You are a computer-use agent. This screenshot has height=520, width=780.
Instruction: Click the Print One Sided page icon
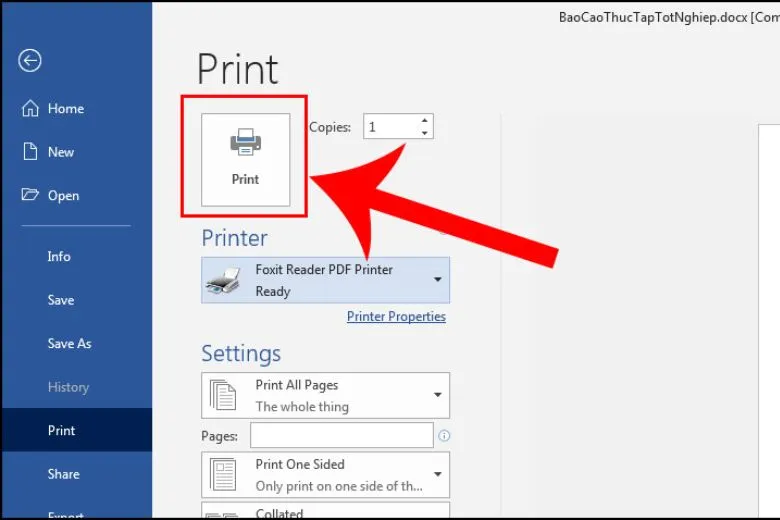(222, 474)
